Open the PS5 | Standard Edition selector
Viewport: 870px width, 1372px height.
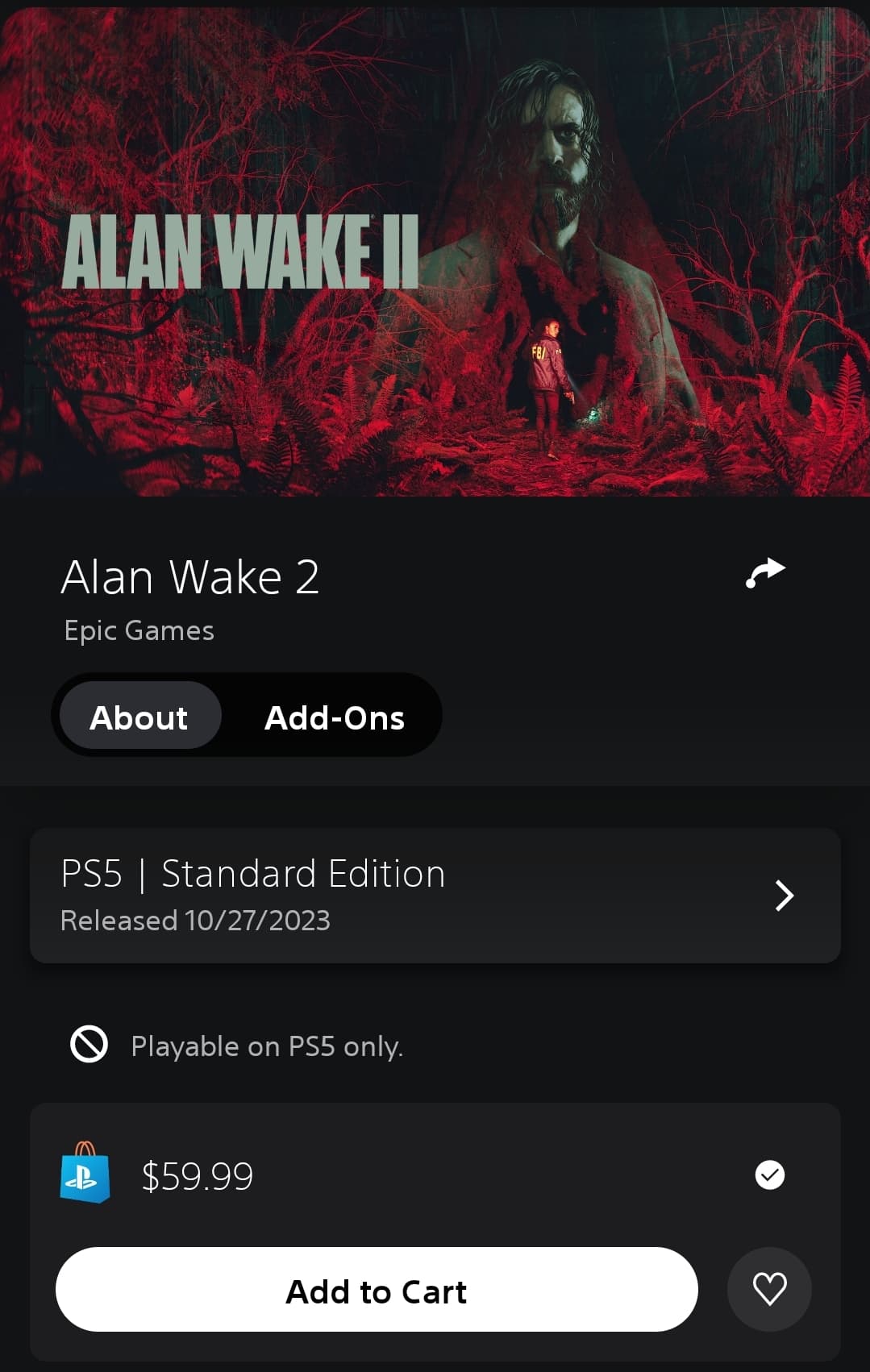coord(435,896)
